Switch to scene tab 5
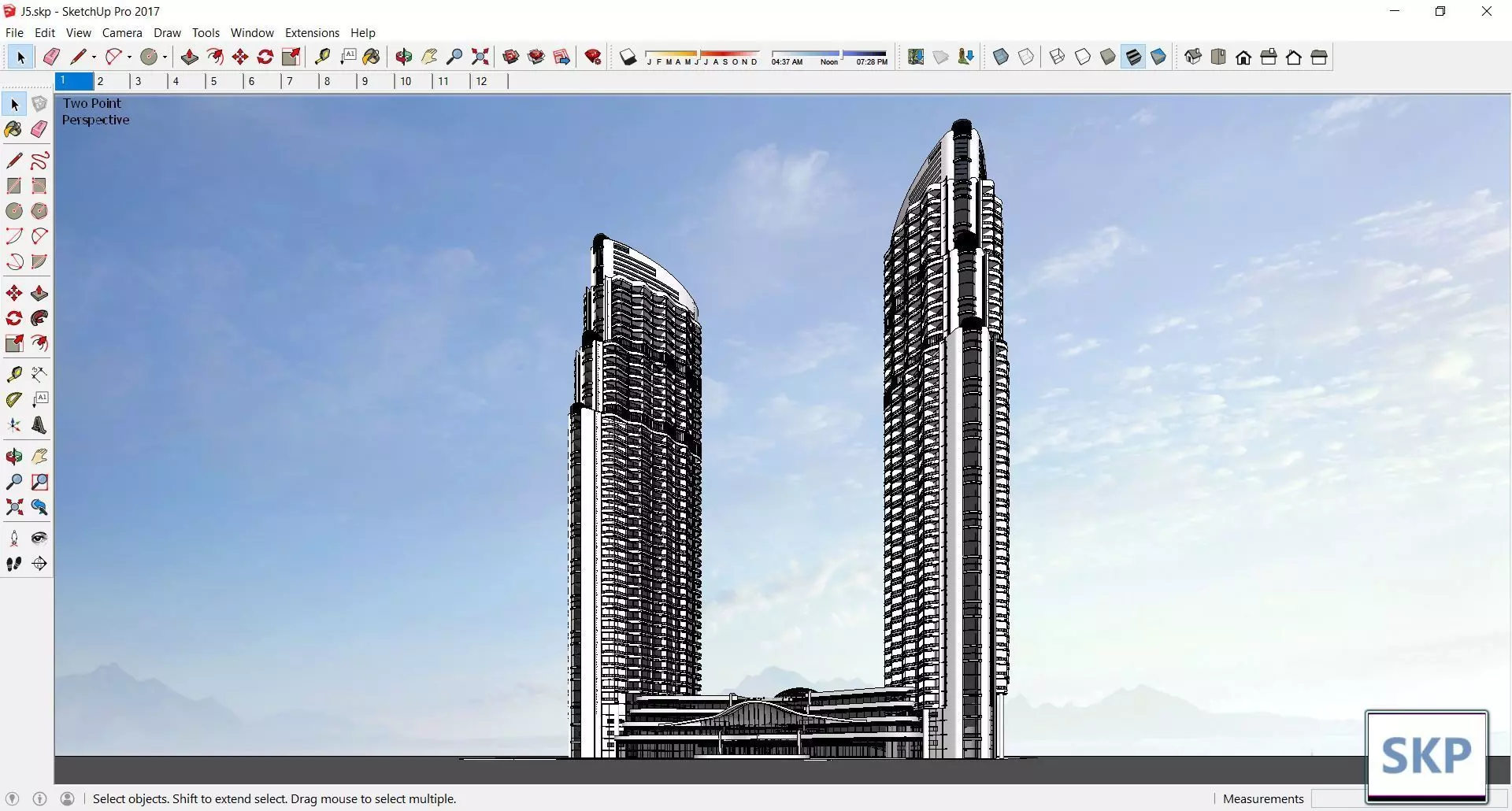The width and height of the screenshot is (1512, 811). 225,81
